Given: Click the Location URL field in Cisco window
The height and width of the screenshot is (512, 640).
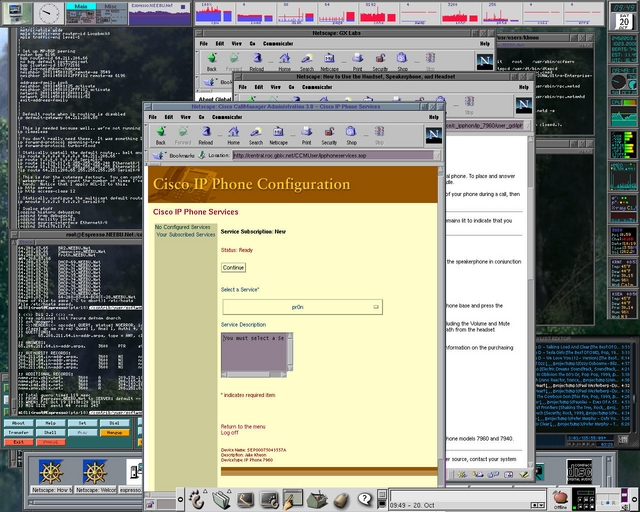Looking at the screenshot, I should (333, 156).
